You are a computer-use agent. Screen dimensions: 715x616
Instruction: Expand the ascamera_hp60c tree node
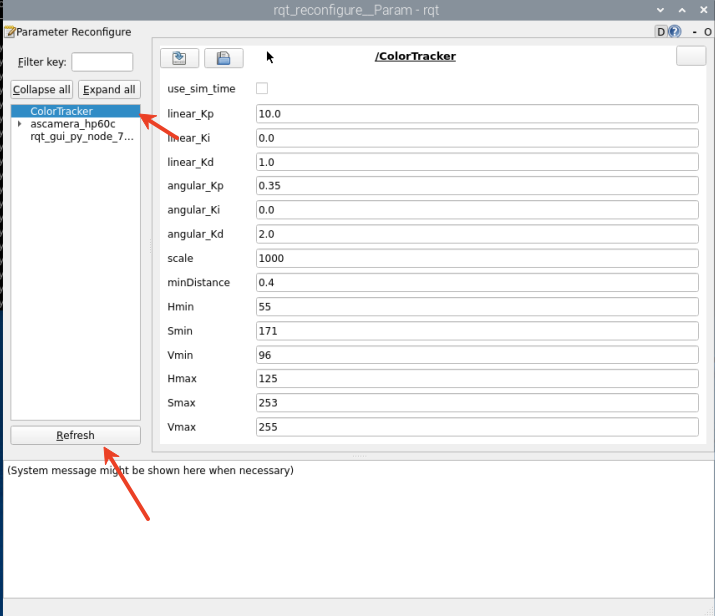point(20,124)
